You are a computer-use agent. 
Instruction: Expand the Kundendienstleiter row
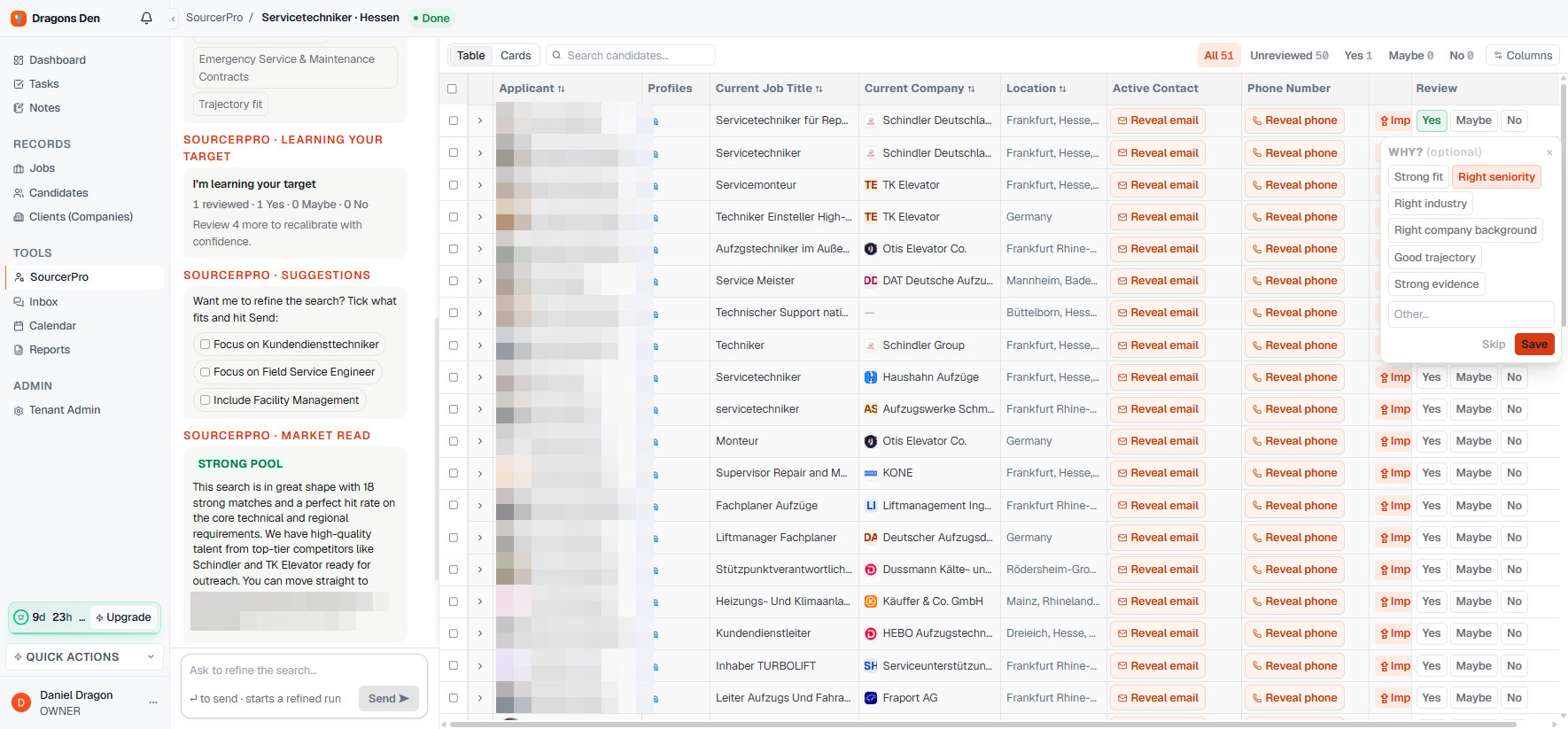coord(480,633)
